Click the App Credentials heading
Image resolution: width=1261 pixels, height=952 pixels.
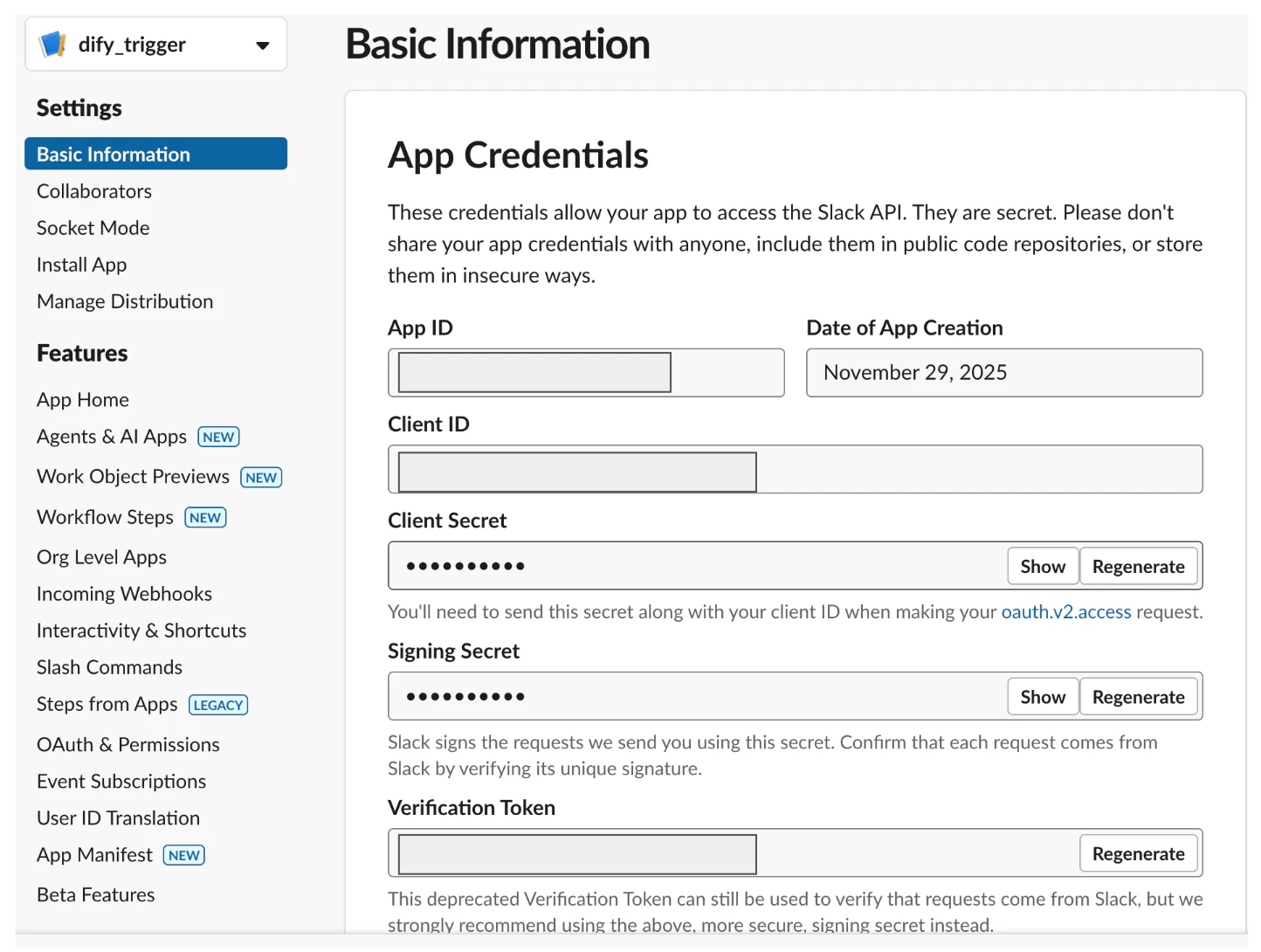[518, 155]
